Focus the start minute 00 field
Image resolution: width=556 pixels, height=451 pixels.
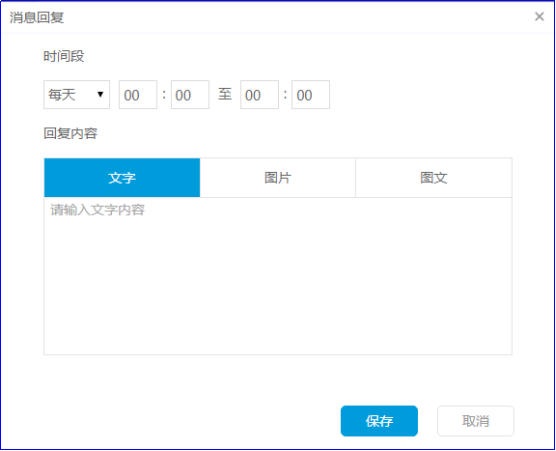point(190,95)
